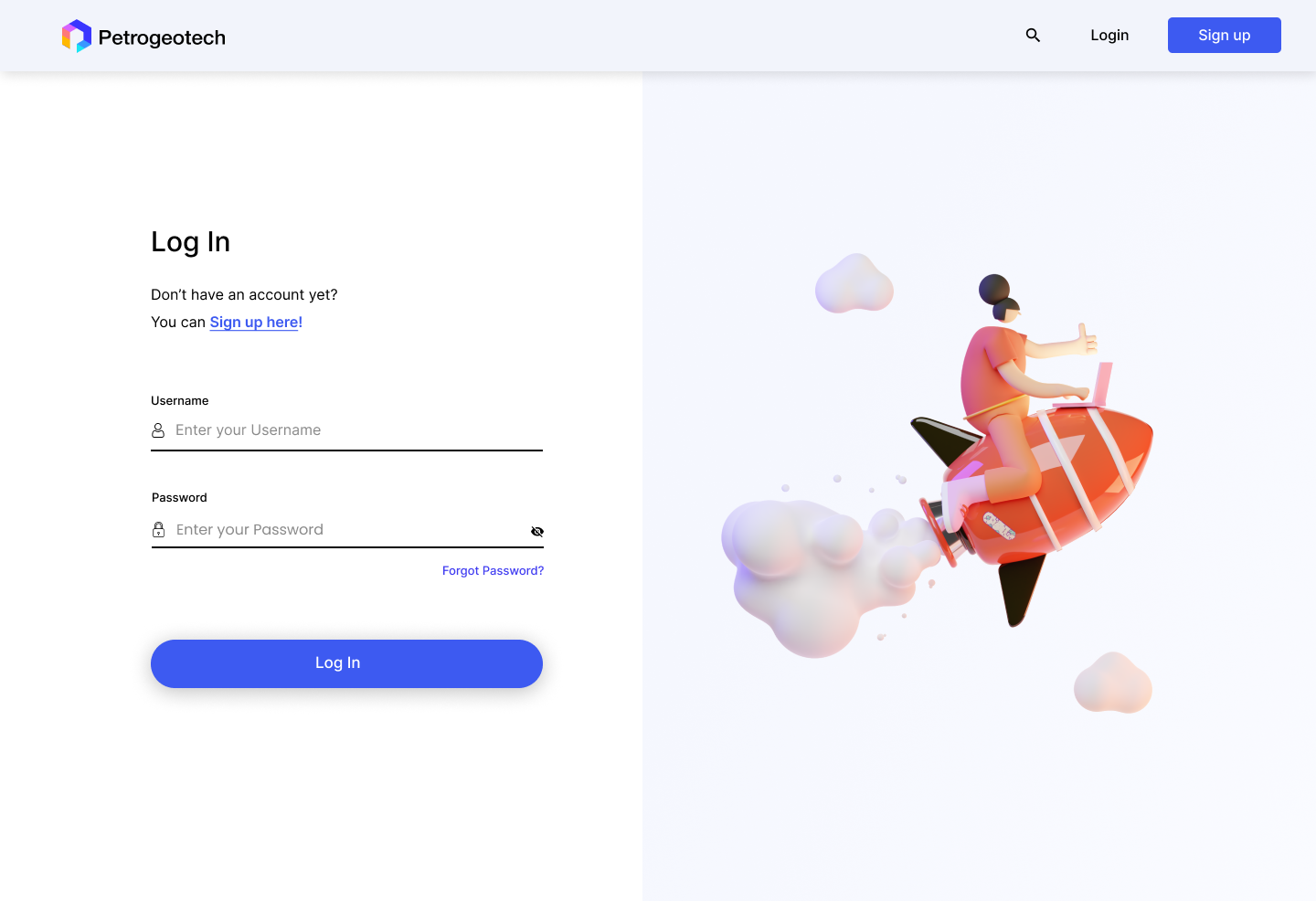Click the Sign up button in header
The image size is (1316, 901).
coord(1225,36)
